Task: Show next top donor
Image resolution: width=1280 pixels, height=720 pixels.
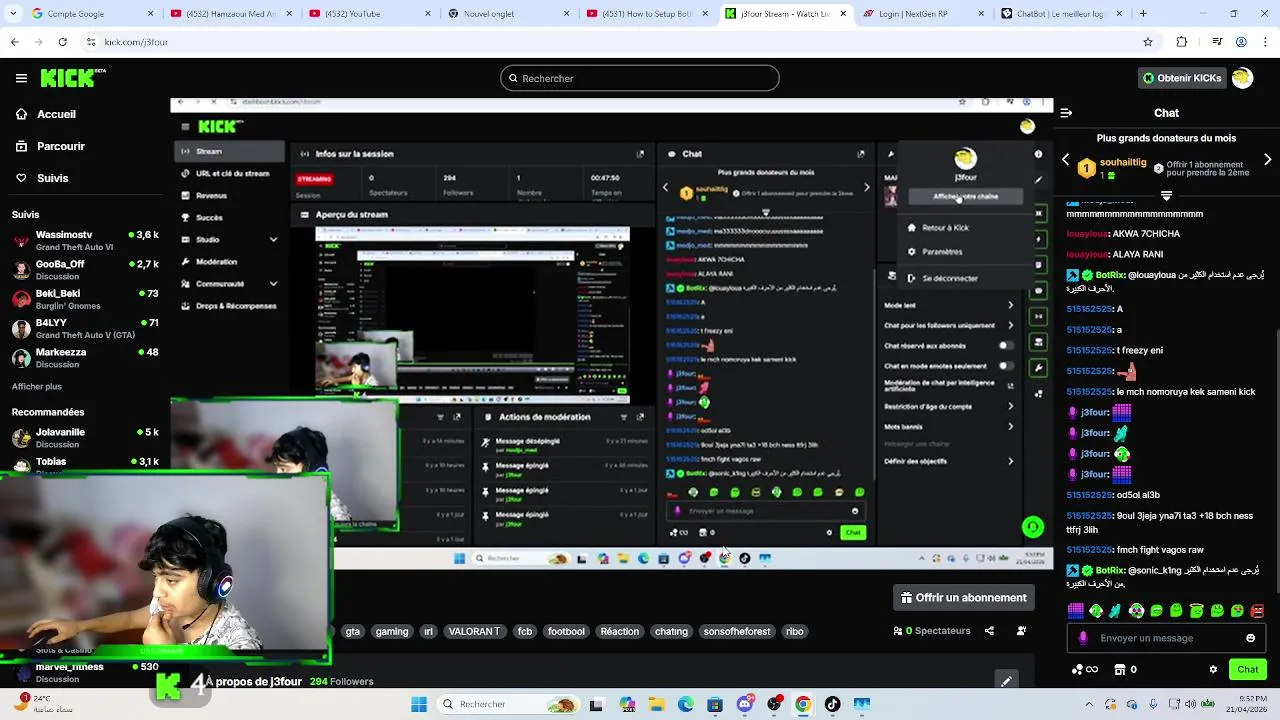Action: [x=1268, y=160]
